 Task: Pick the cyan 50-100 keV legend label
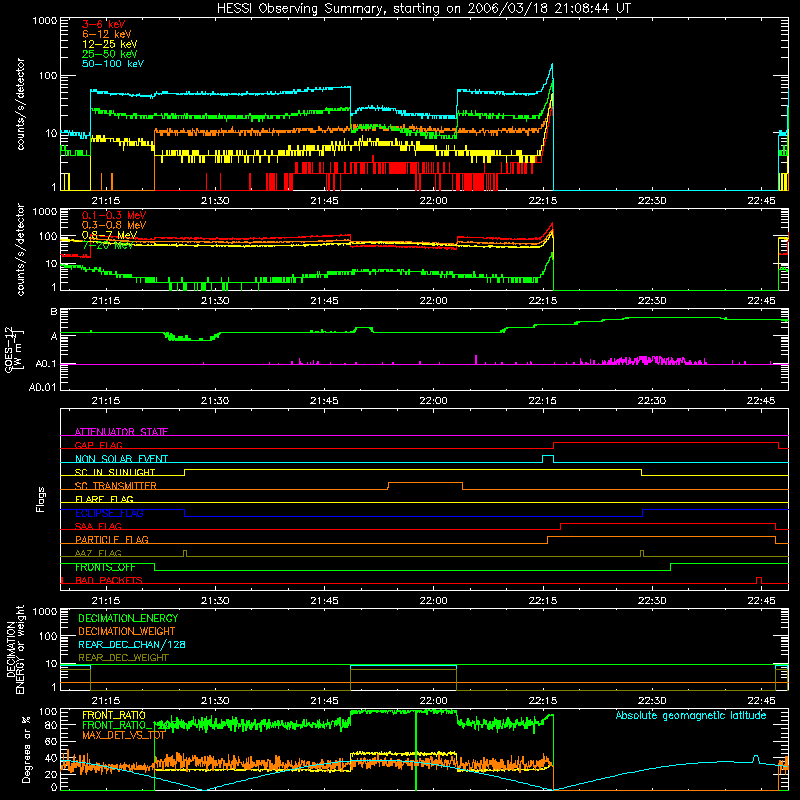pyautogui.click(x=113, y=63)
